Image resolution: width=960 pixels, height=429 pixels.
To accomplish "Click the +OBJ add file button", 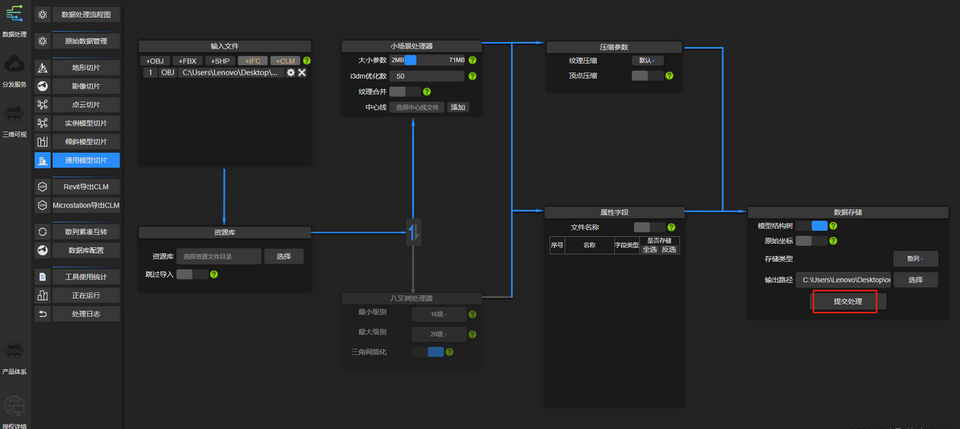I will tap(155, 61).
